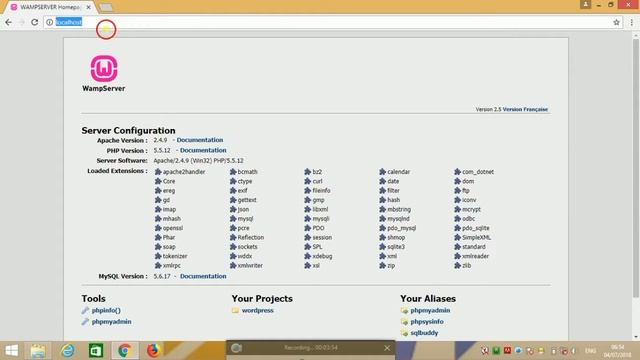Click folder icon beside sqlbuddy alias
This screenshot has height=360, width=640.
pos(404,333)
